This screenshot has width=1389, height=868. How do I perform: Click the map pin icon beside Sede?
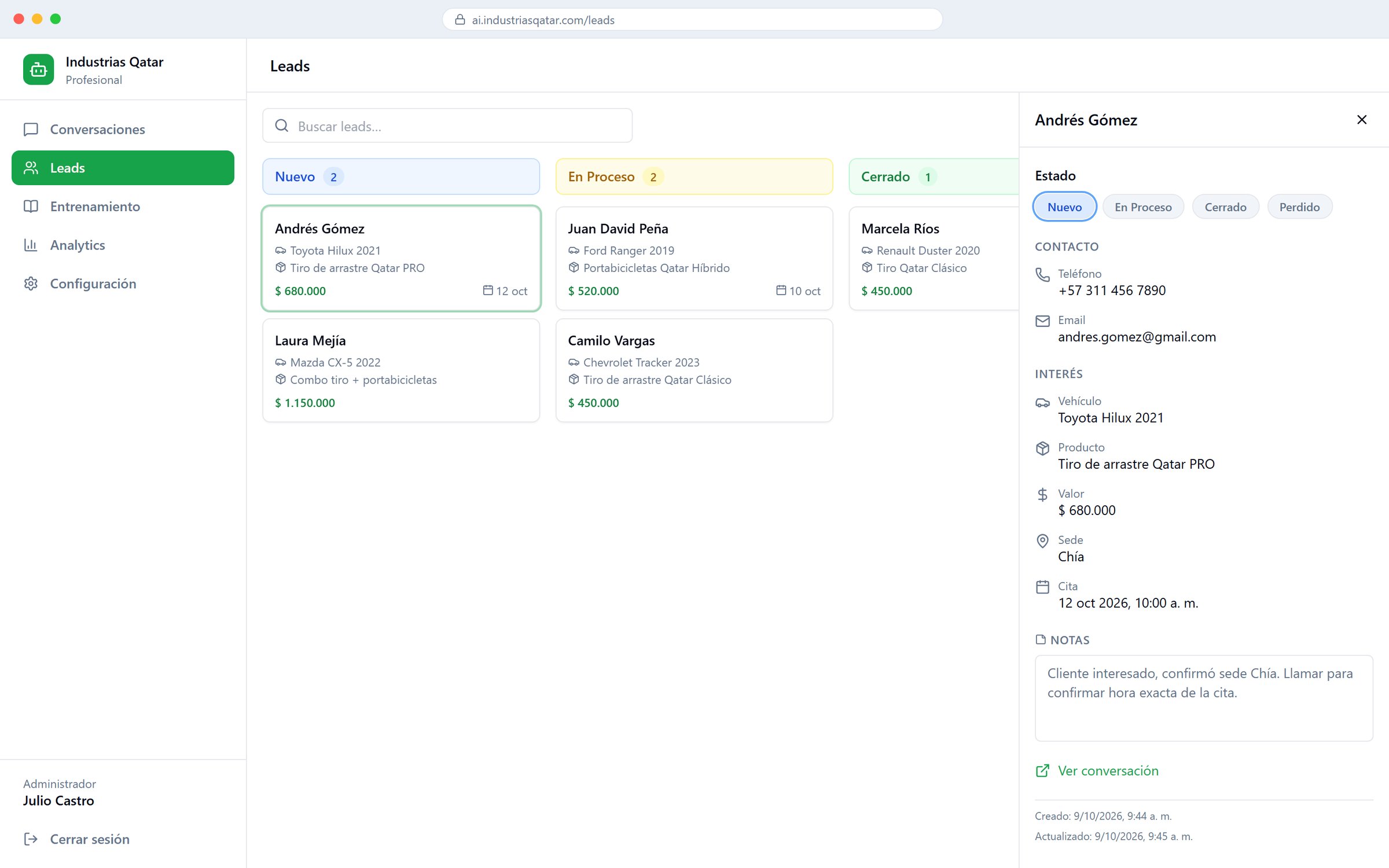coord(1042,541)
